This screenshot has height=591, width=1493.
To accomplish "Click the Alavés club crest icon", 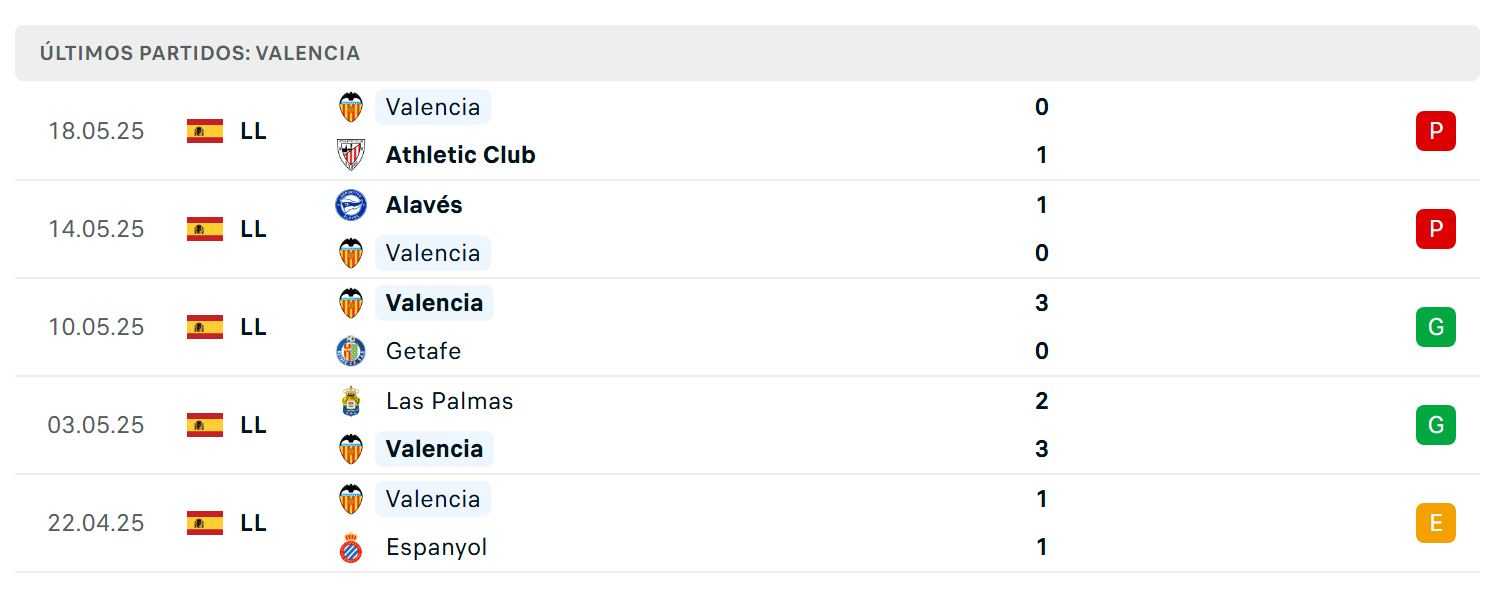I will (351, 205).
